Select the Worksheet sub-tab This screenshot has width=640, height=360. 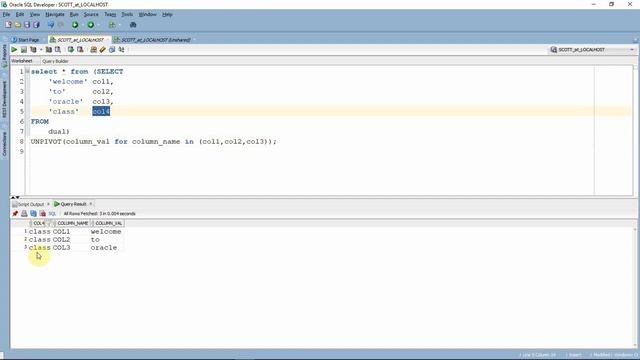(x=22, y=61)
